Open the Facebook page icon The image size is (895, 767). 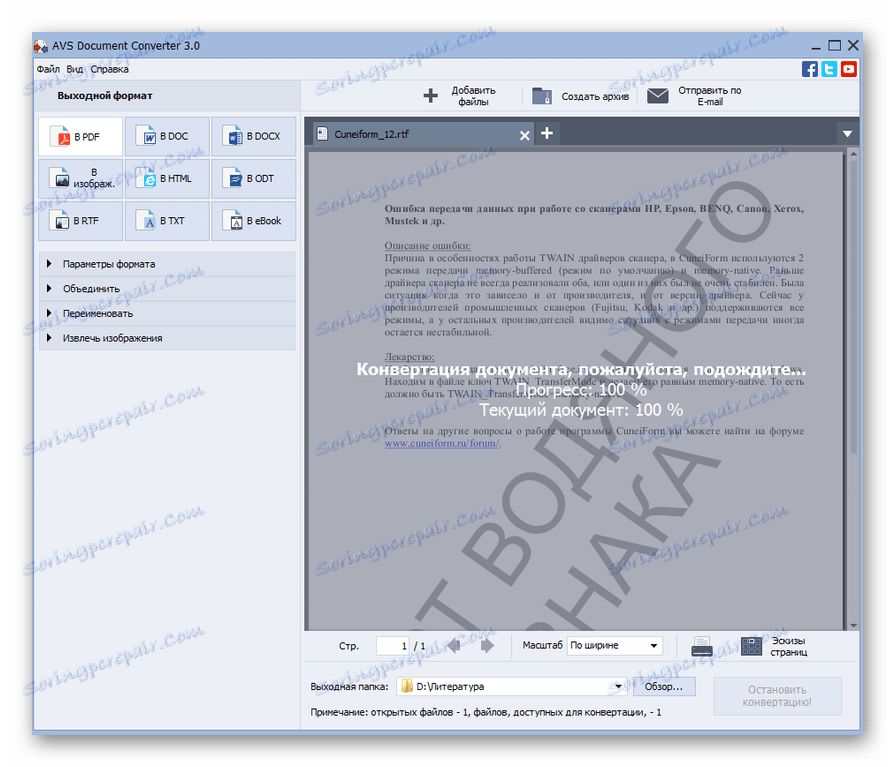pyautogui.click(x=809, y=69)
